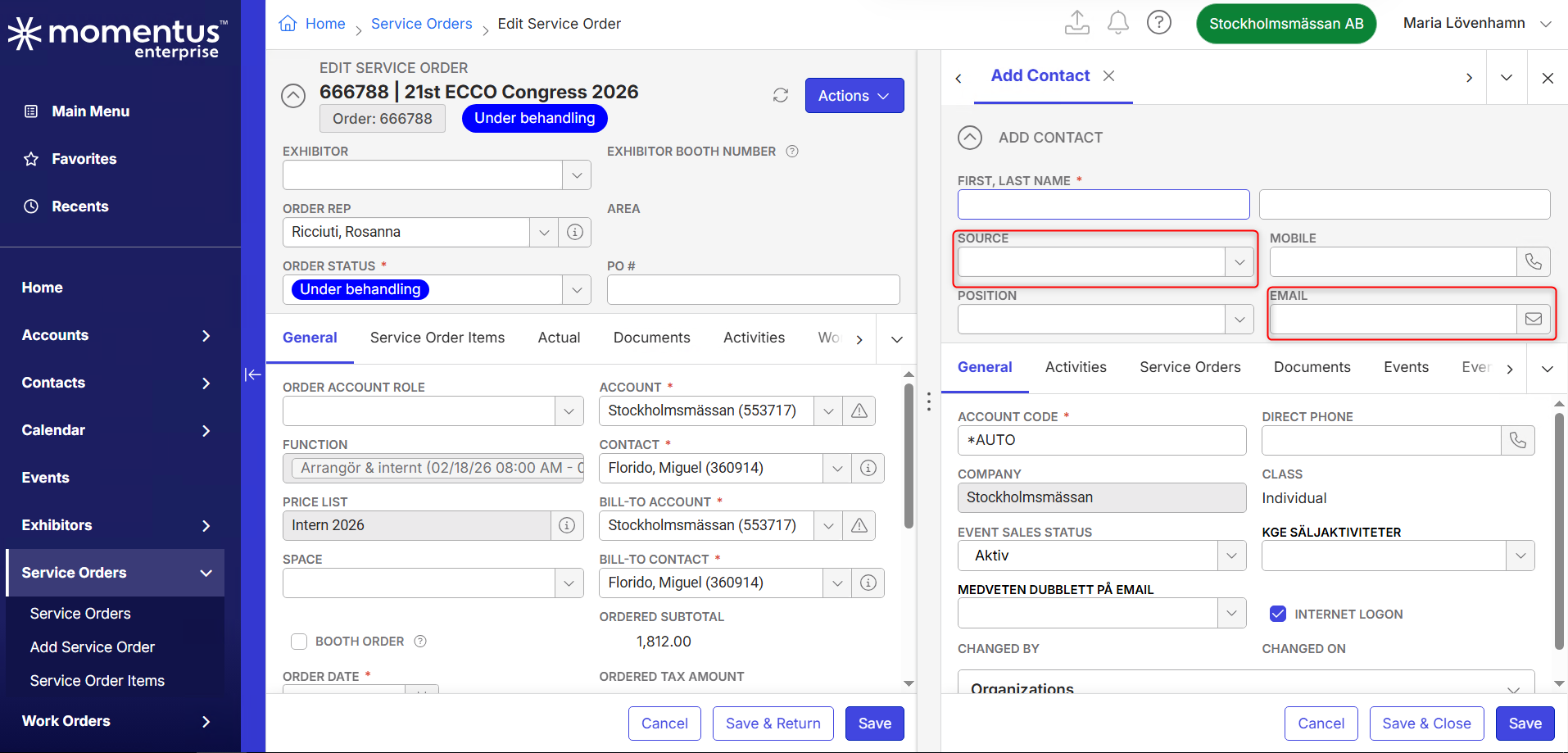
Task: Click the Email input field
Action: pyautogui.click(x=1394, y=319)
